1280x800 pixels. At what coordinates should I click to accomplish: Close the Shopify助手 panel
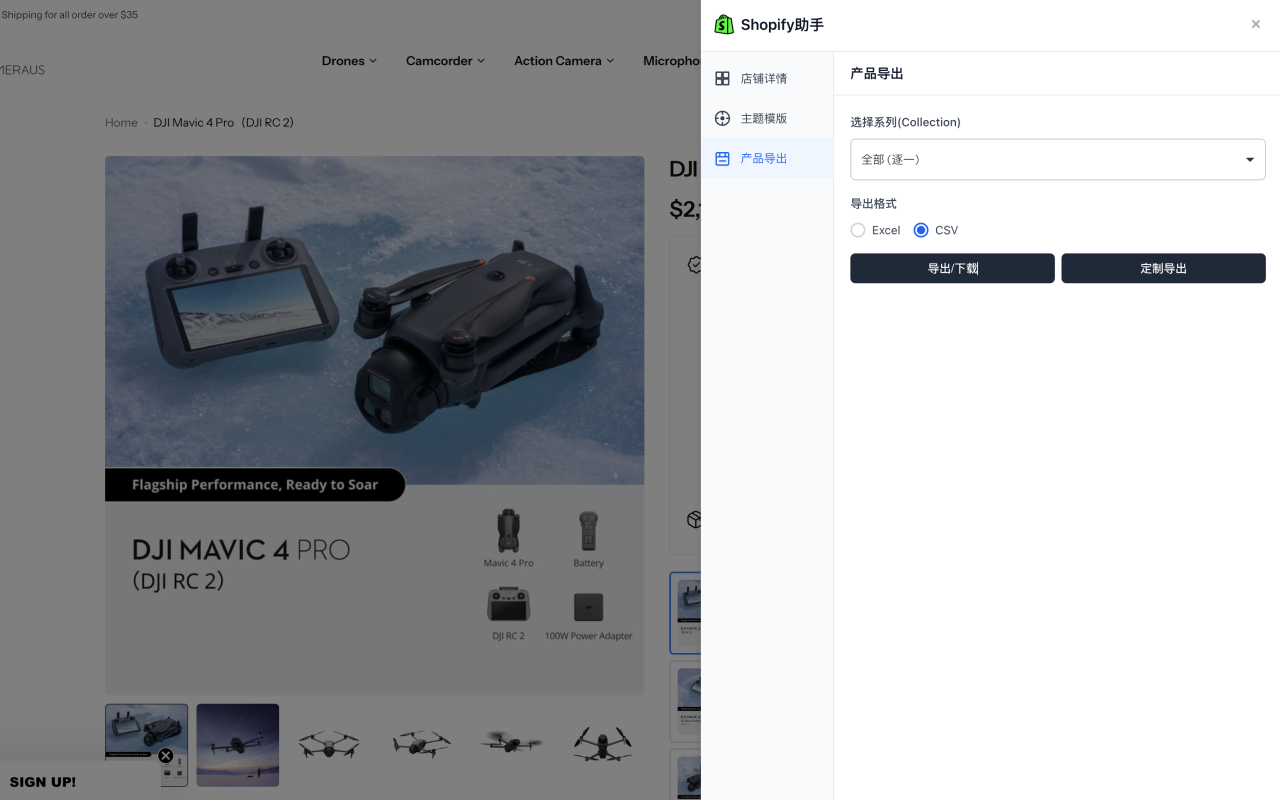[x=1255, y=25]
